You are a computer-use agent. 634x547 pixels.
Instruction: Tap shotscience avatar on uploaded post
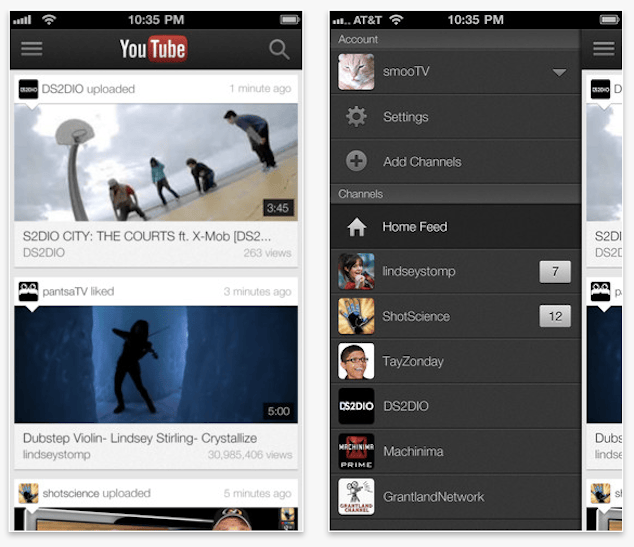pyautogui.click(x=28, y=493)
